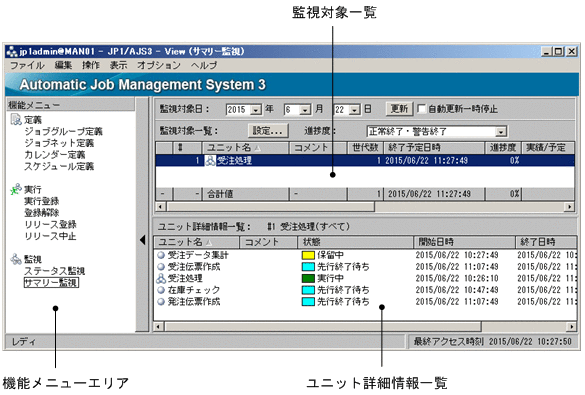This screenshot has width=585, height=395.
Task: Click the 状態 column header in the unit detail list
Action: (x=356, y=242)
